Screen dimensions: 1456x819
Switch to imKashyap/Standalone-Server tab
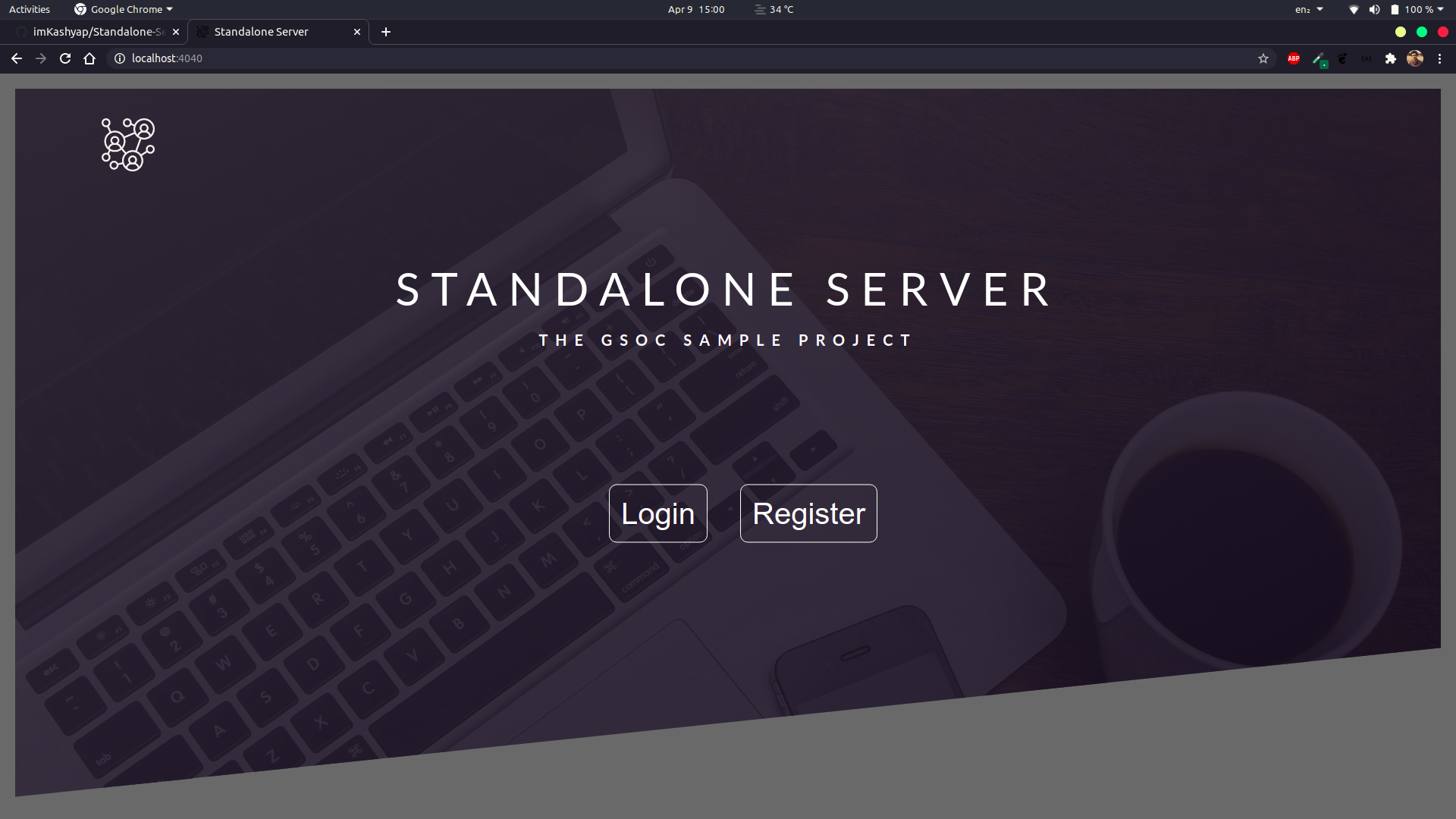98,32
